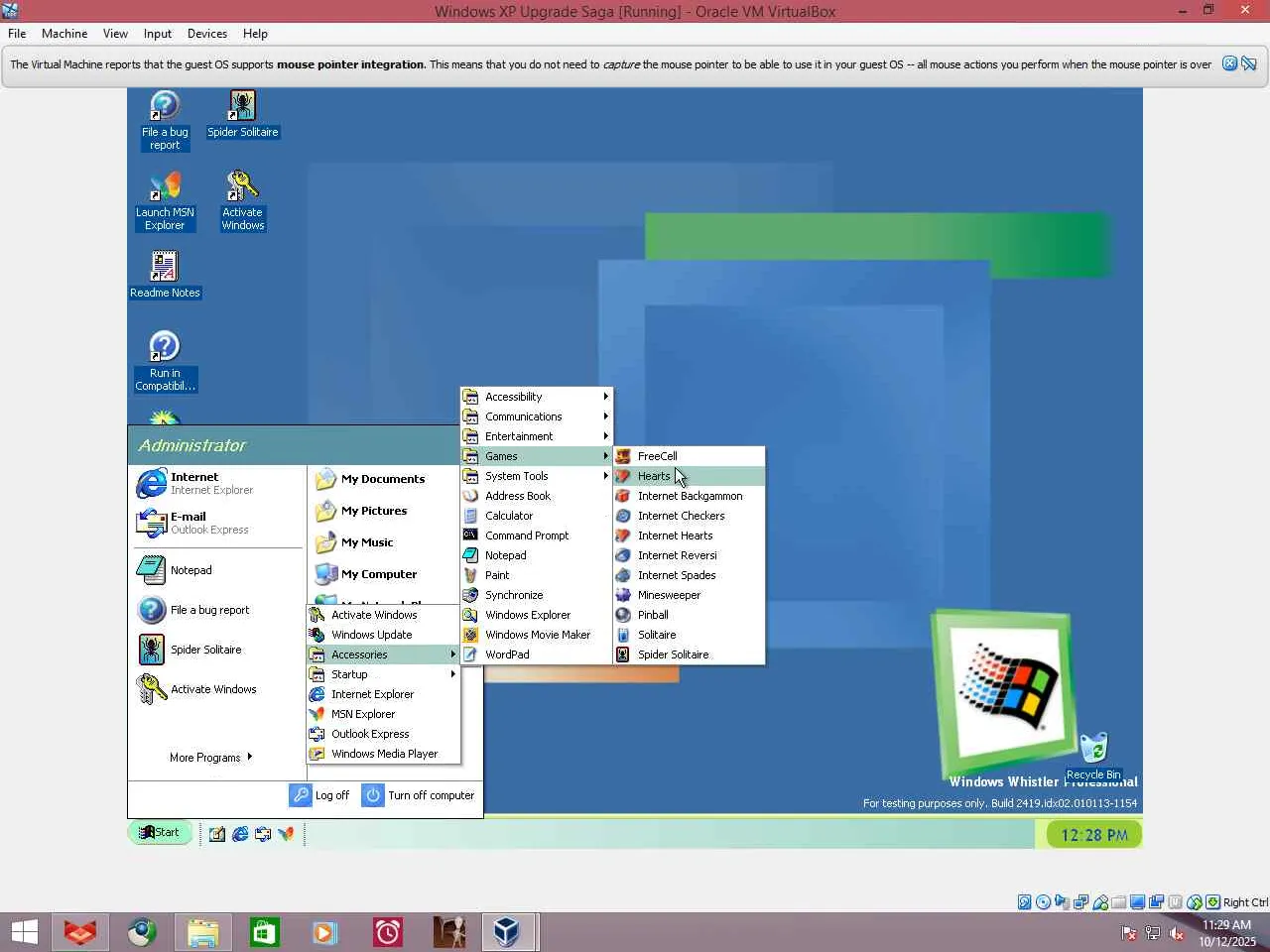1270x952 pixels.
Task: Select Games folder in Accessories menu
Action: [x=537, y=456]
